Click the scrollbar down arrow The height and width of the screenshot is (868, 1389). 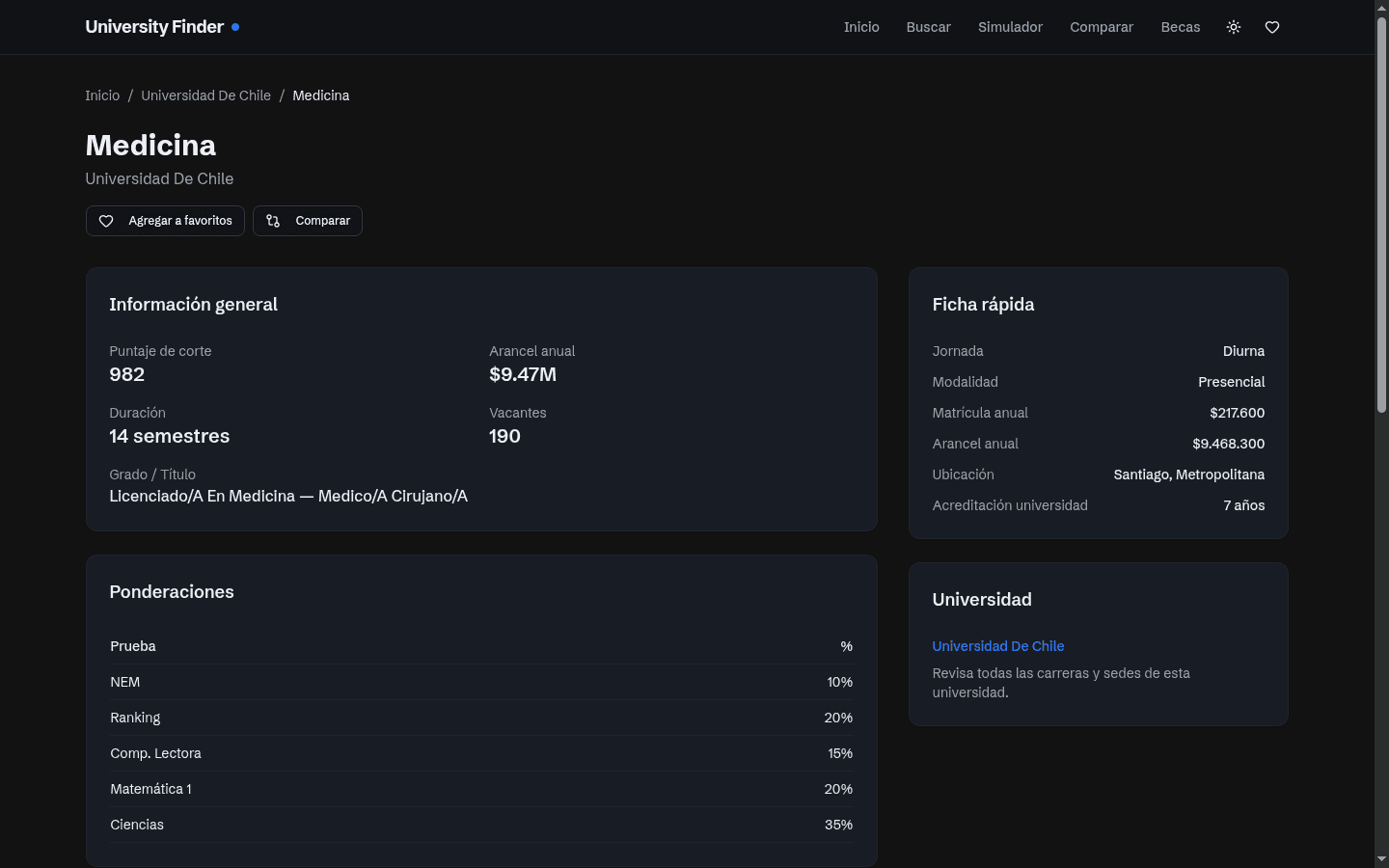coord(1381,859)
